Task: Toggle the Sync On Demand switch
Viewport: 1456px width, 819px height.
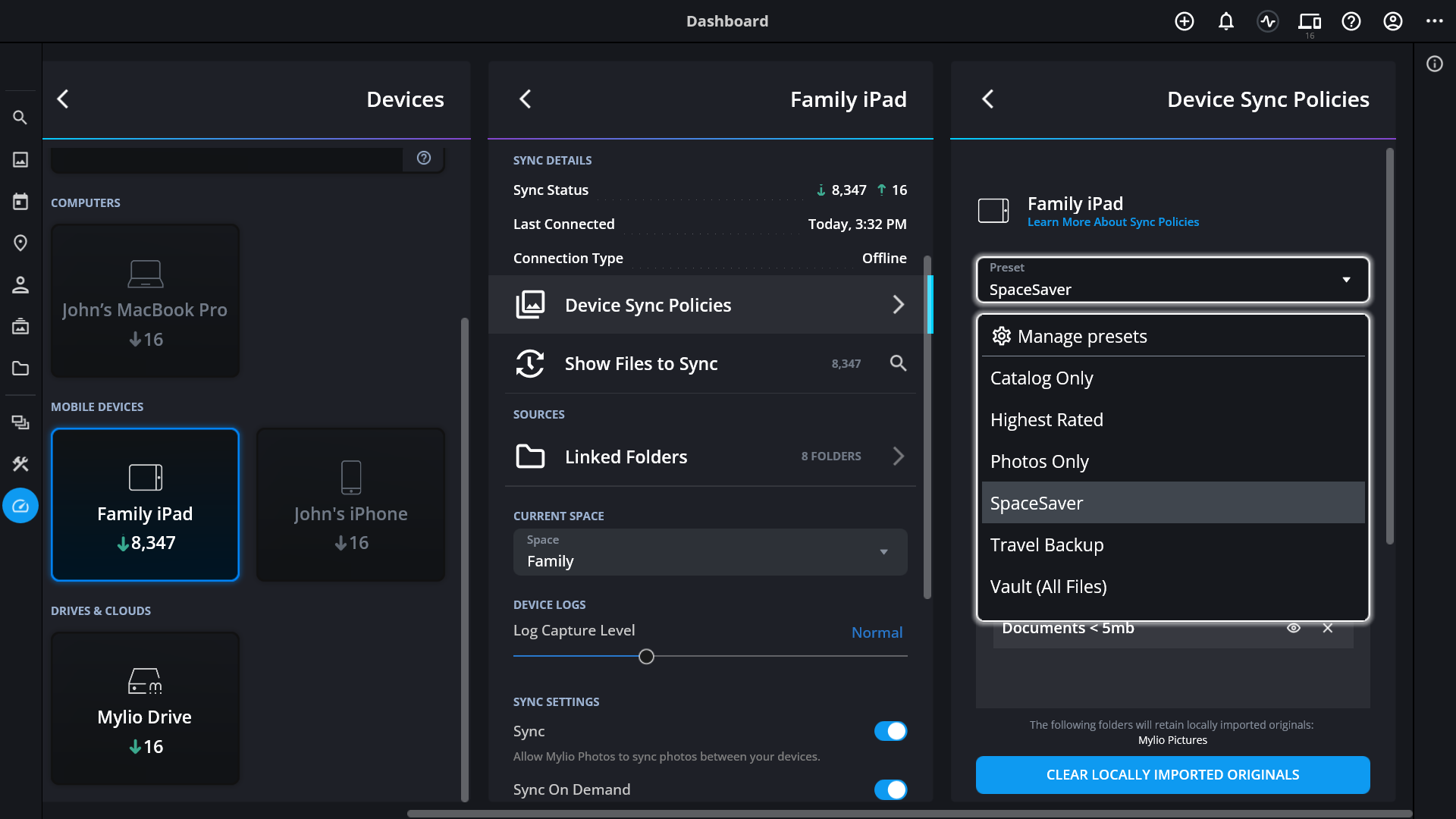Action: click(x=890, y=789)
